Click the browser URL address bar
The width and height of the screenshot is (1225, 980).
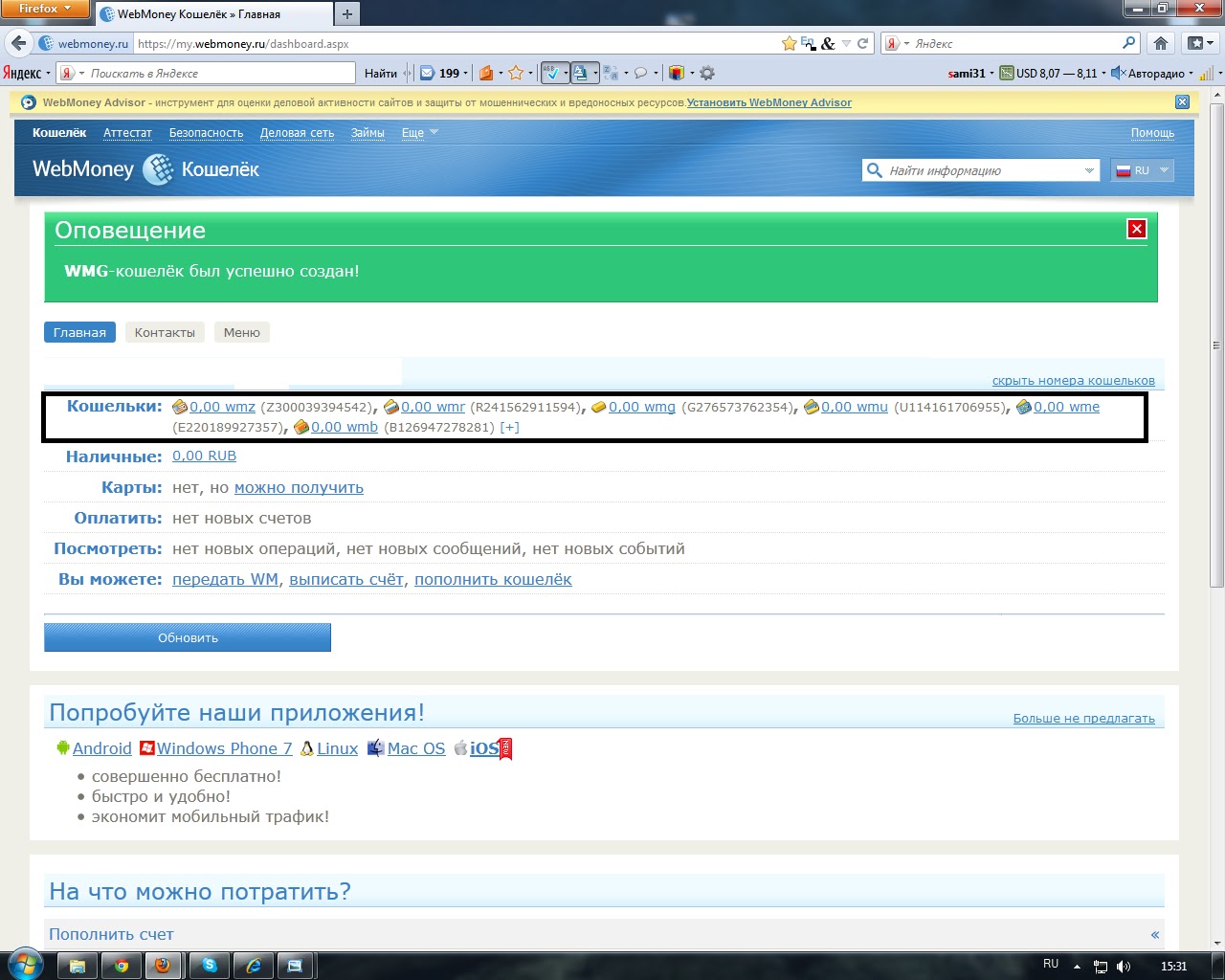456,43
